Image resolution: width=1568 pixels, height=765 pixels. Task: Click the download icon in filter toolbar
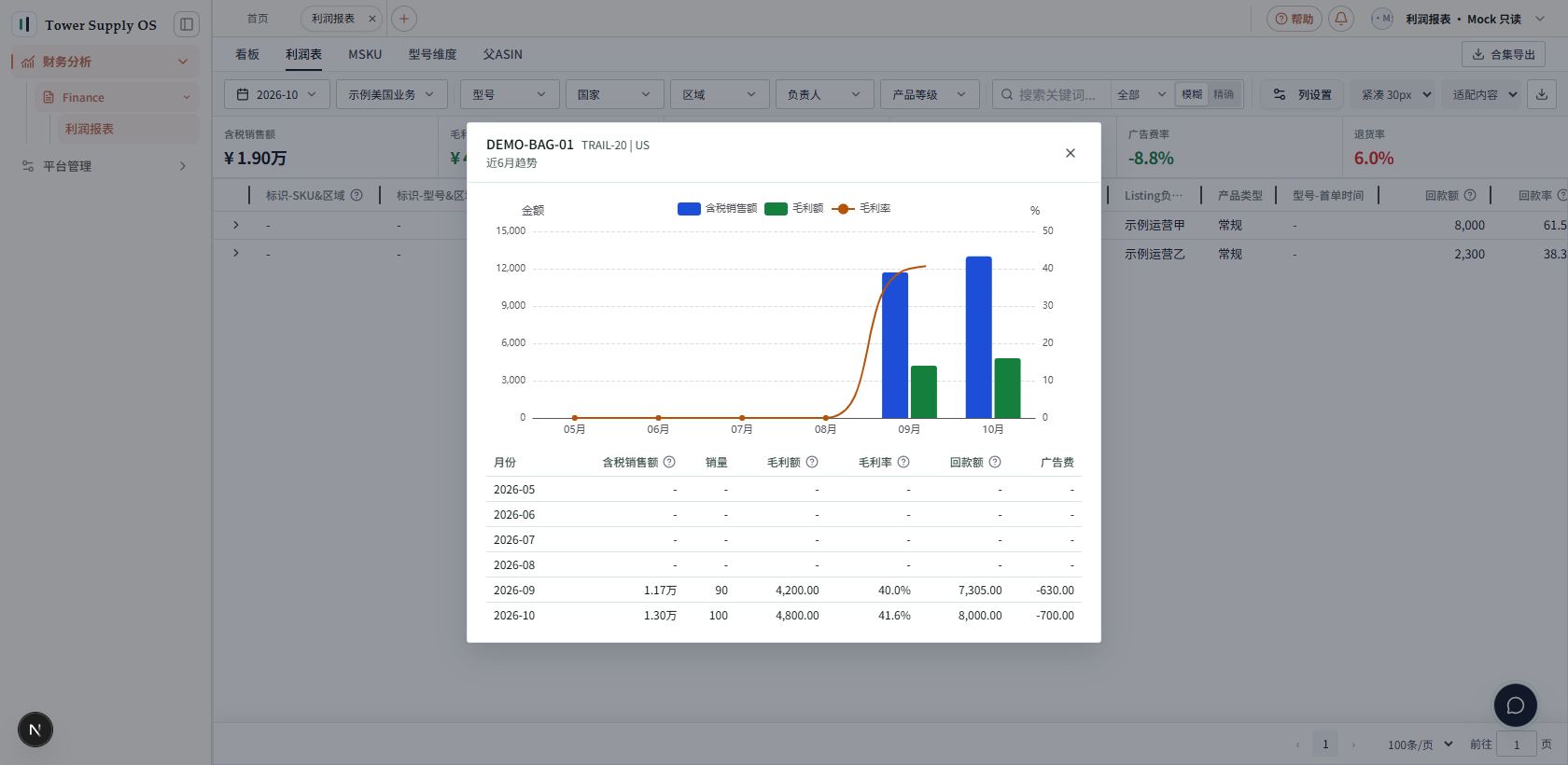click(x=1542, y=94)
